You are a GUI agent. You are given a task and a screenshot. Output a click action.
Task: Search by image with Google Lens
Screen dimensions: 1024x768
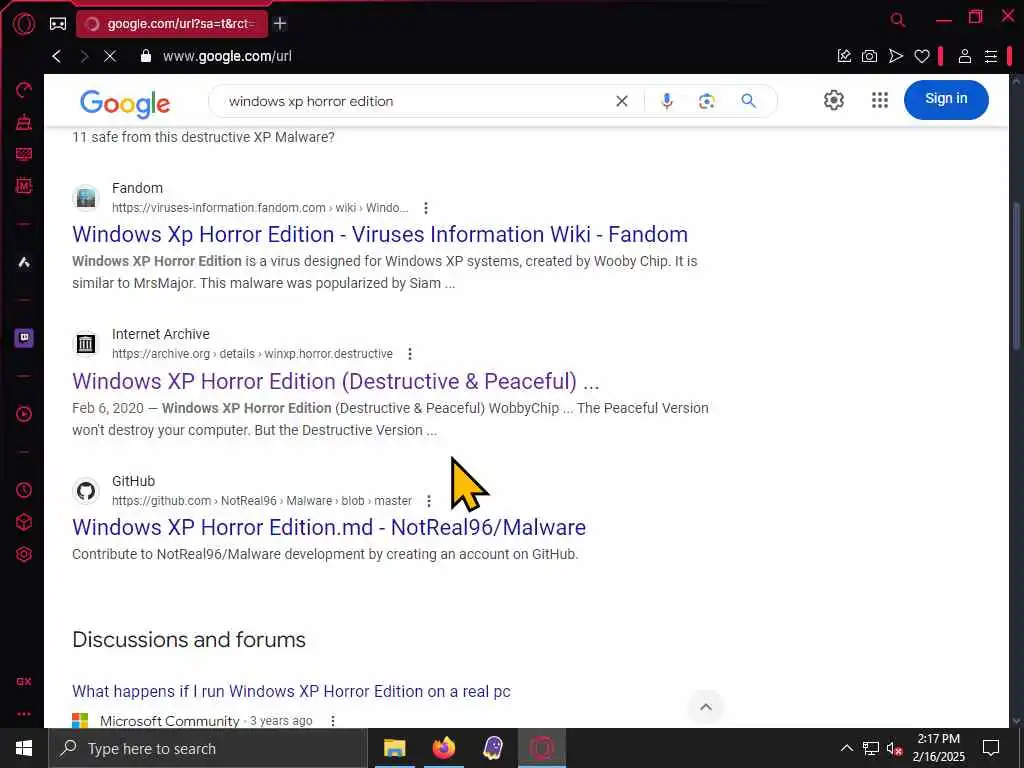[x=706, y=101]
